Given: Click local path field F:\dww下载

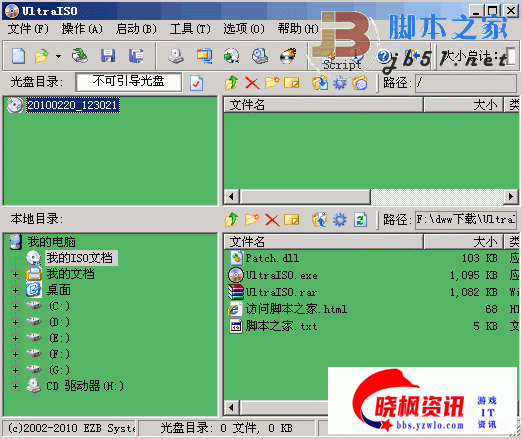Looking at the screenshot, I should tap(466, 220).
